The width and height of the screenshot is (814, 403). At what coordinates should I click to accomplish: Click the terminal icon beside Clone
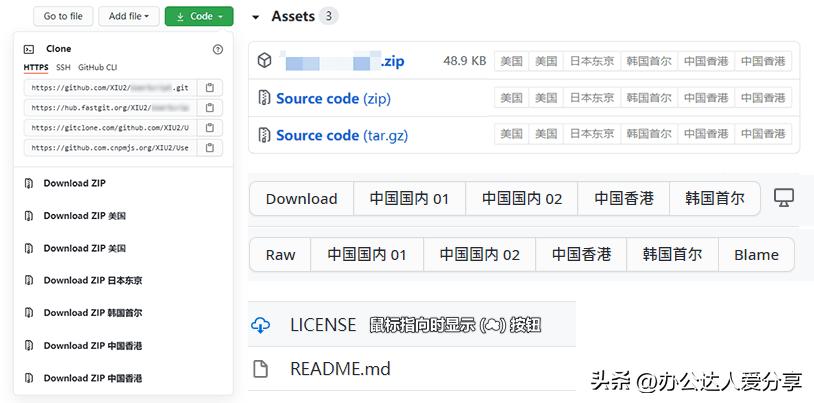coord(29,49)
